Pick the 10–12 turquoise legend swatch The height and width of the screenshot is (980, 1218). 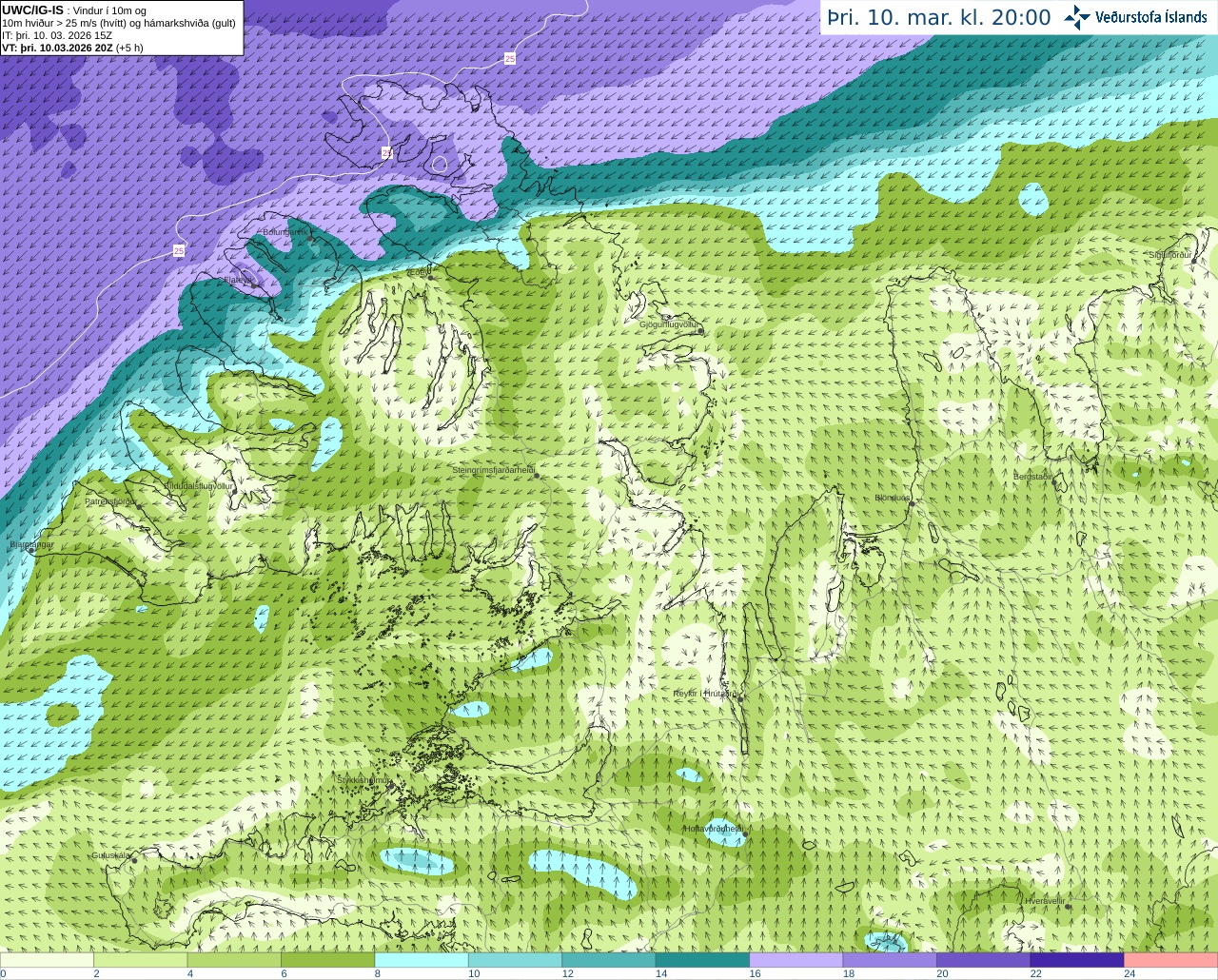point(515,960)
